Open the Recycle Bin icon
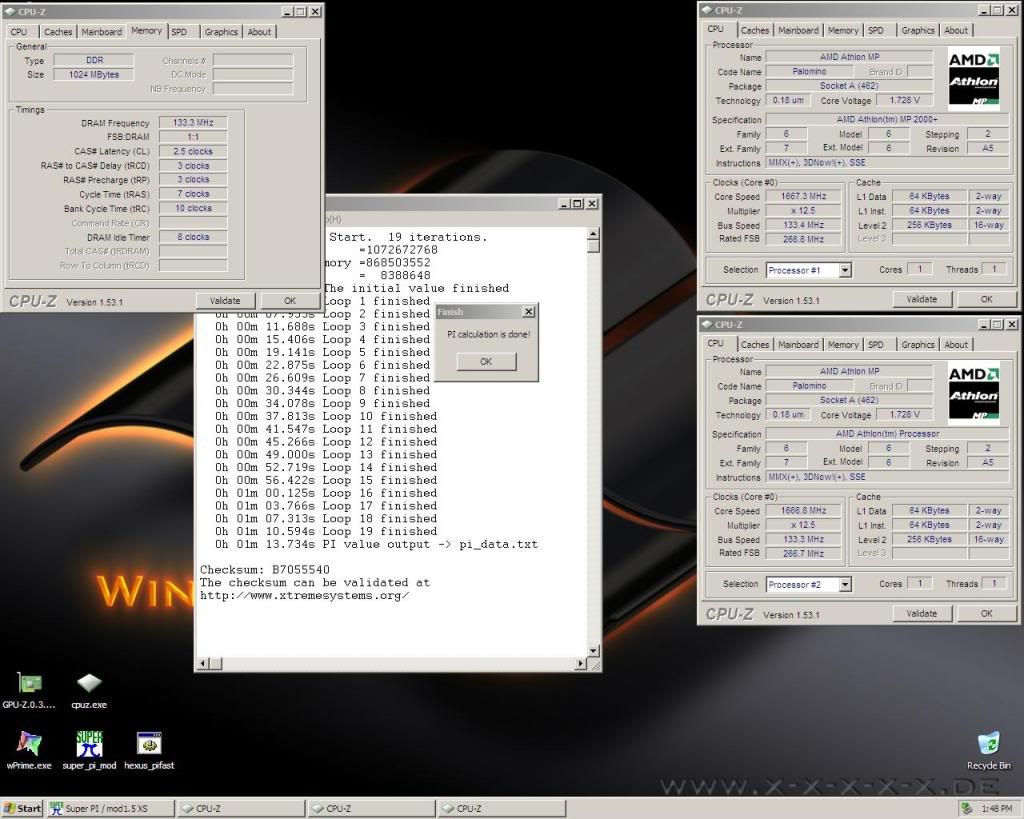 pyautogui.click(x=988, y=750)
